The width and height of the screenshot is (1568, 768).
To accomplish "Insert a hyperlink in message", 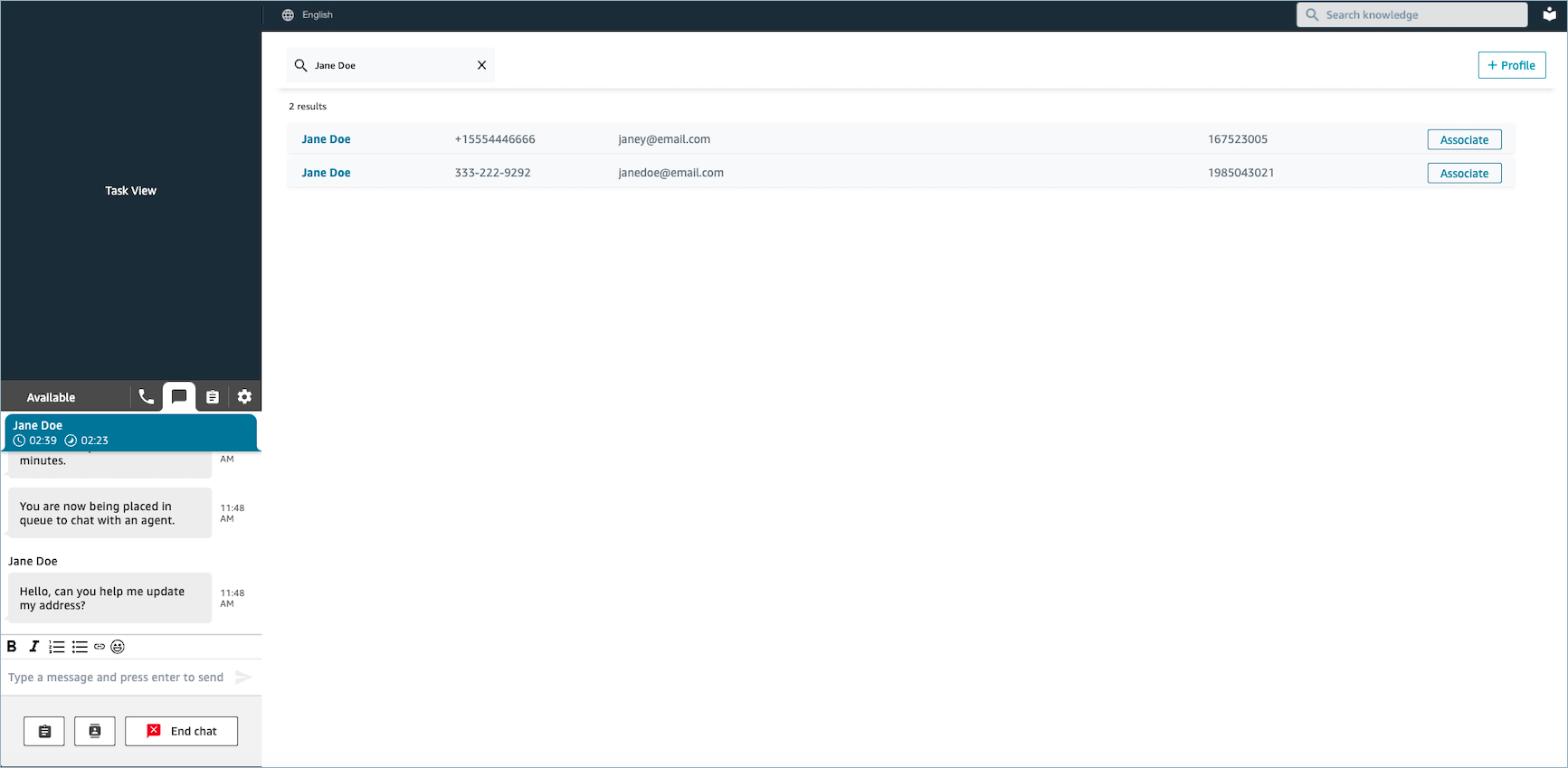I will click(100, 647).
